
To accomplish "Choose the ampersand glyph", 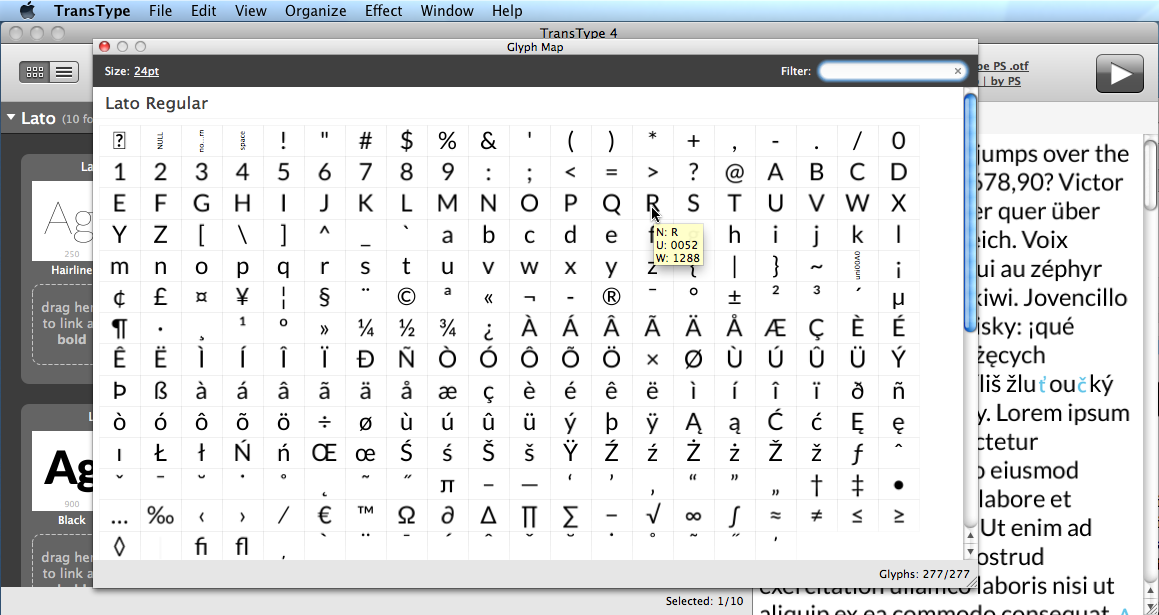I will coord(488,140).
